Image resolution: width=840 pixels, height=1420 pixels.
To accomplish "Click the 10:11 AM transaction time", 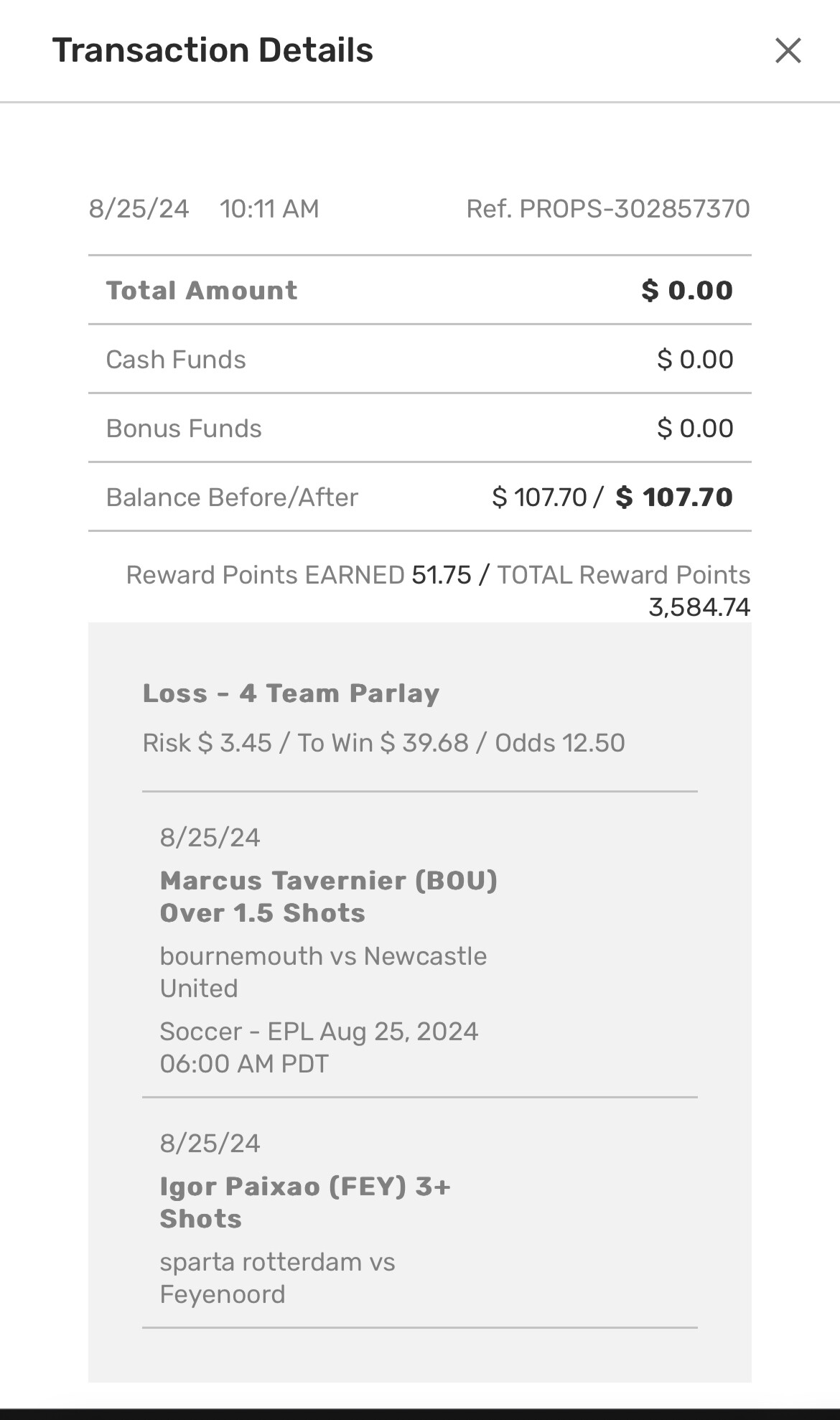I will point(269,209).
